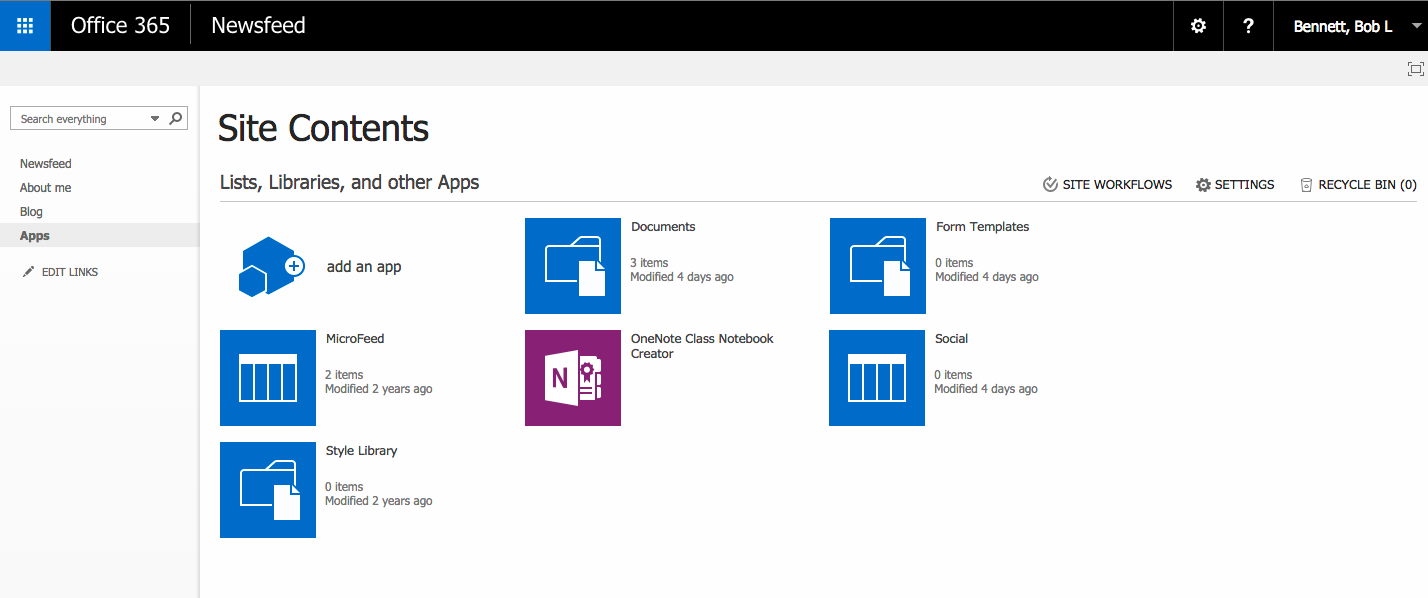
Task: Click the search magnifier icon
Action: (x=176, y=118)
